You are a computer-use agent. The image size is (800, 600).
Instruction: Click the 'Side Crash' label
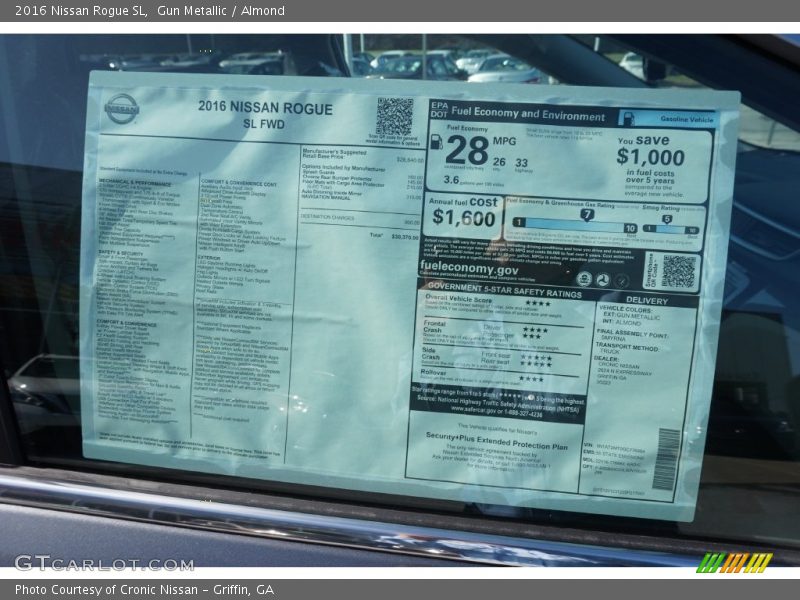tap(431, 354)
